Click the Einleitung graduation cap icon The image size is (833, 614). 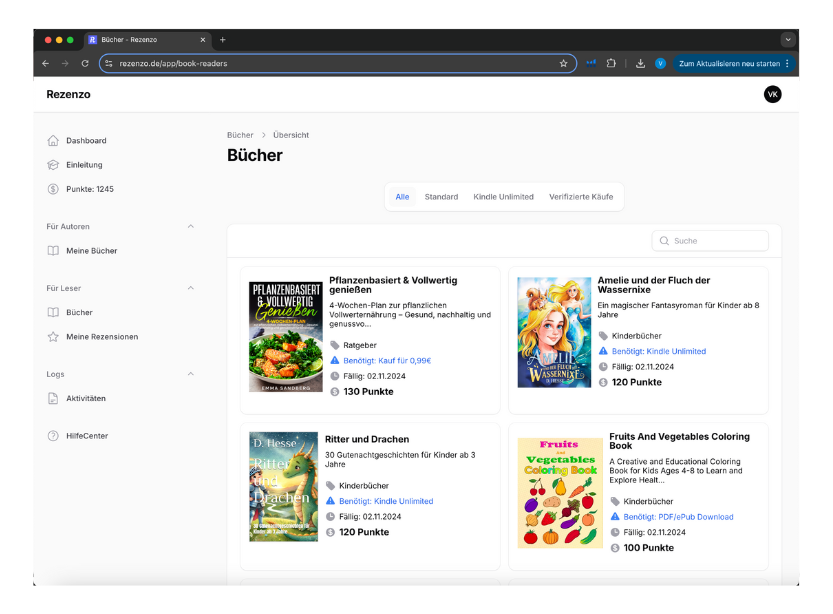(53, 165)
